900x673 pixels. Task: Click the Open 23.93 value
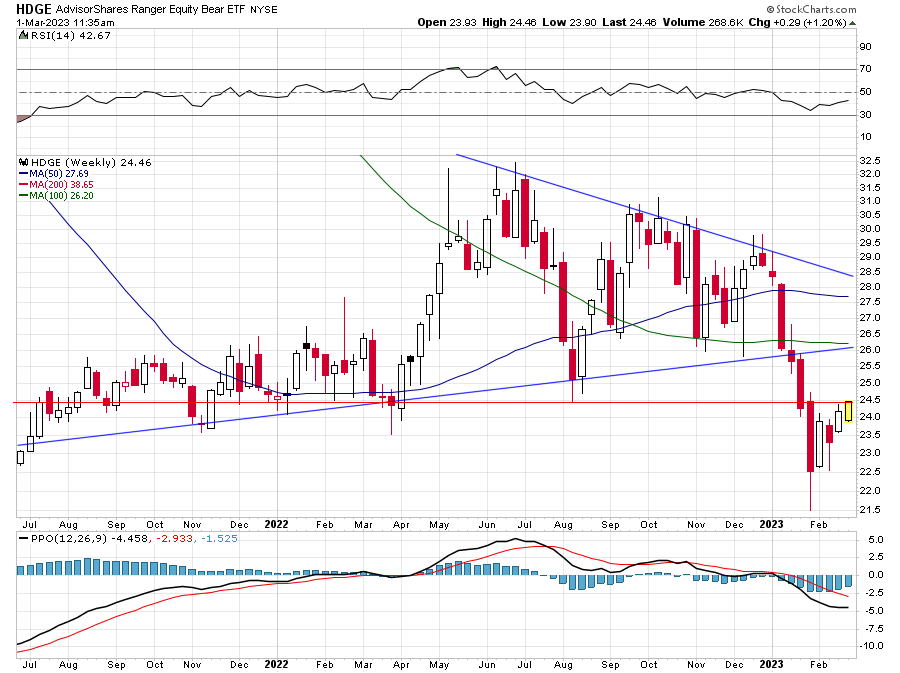click(x=447, y=22)
